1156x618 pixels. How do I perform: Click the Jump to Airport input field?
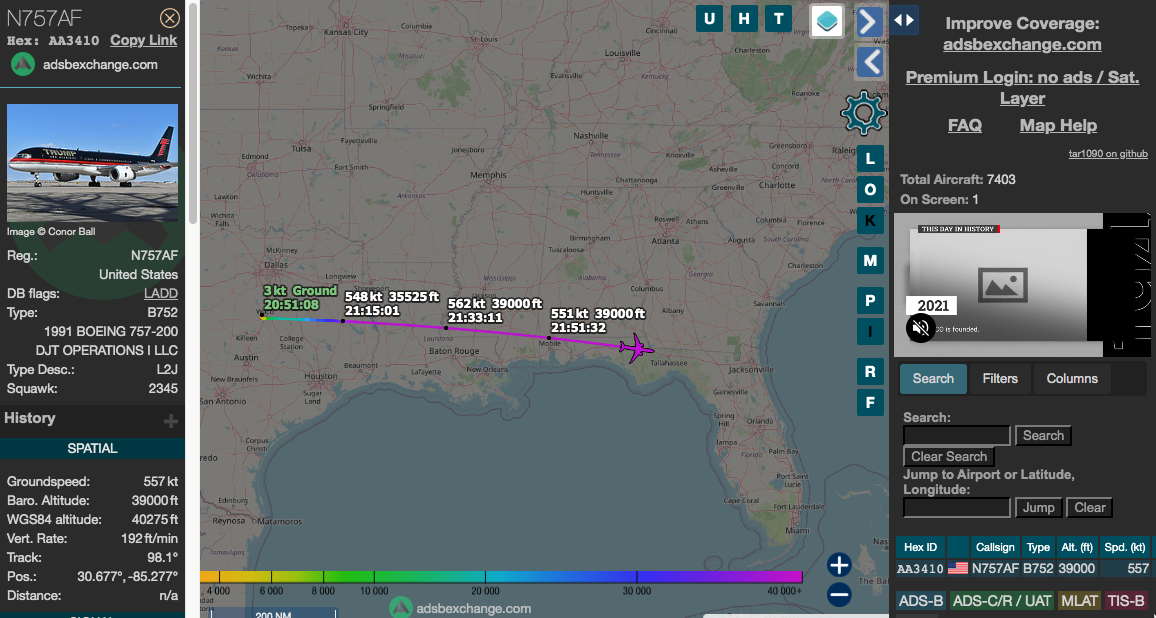956,507
